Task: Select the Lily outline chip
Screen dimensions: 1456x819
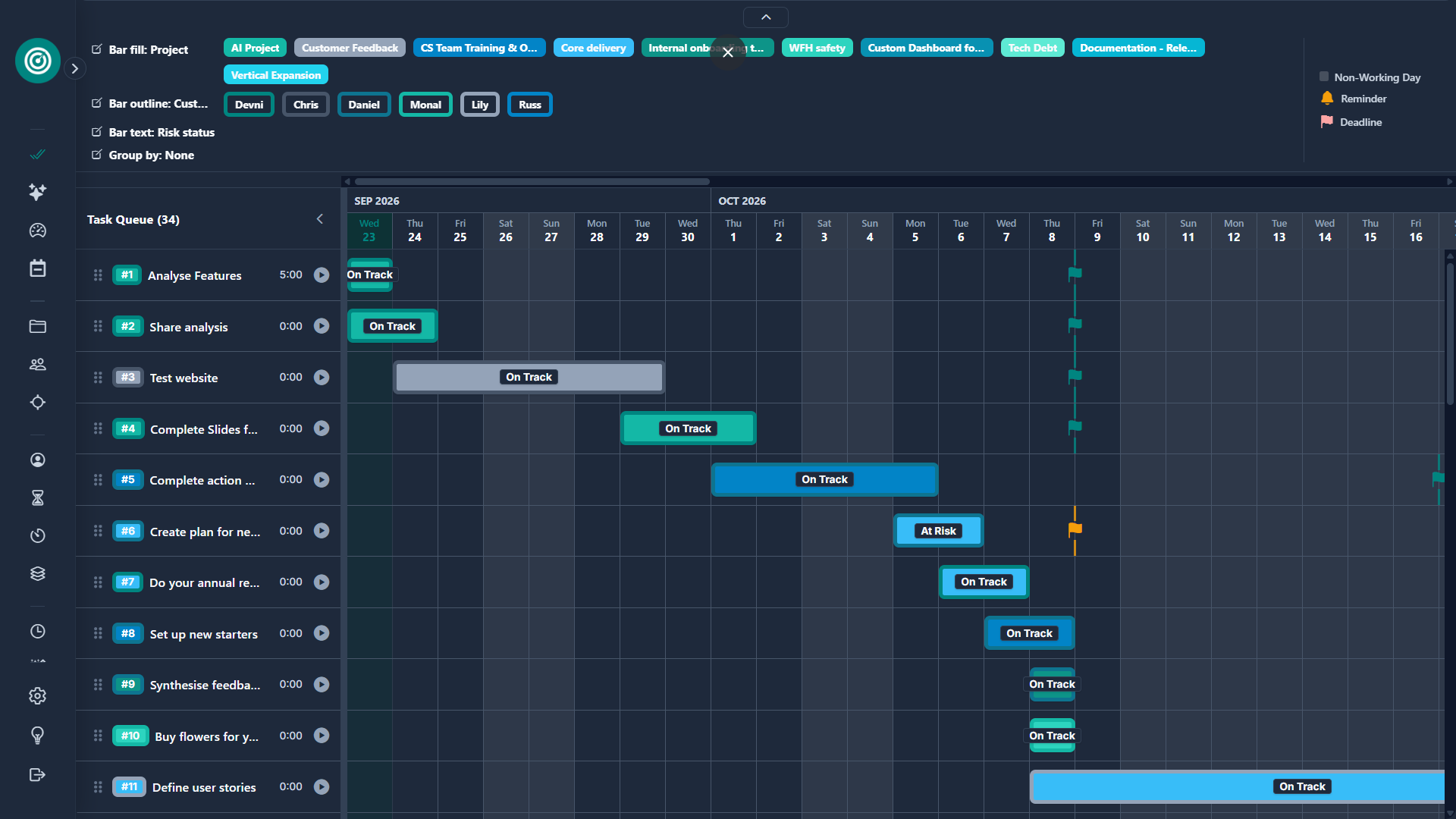Action: pos(480,105)
